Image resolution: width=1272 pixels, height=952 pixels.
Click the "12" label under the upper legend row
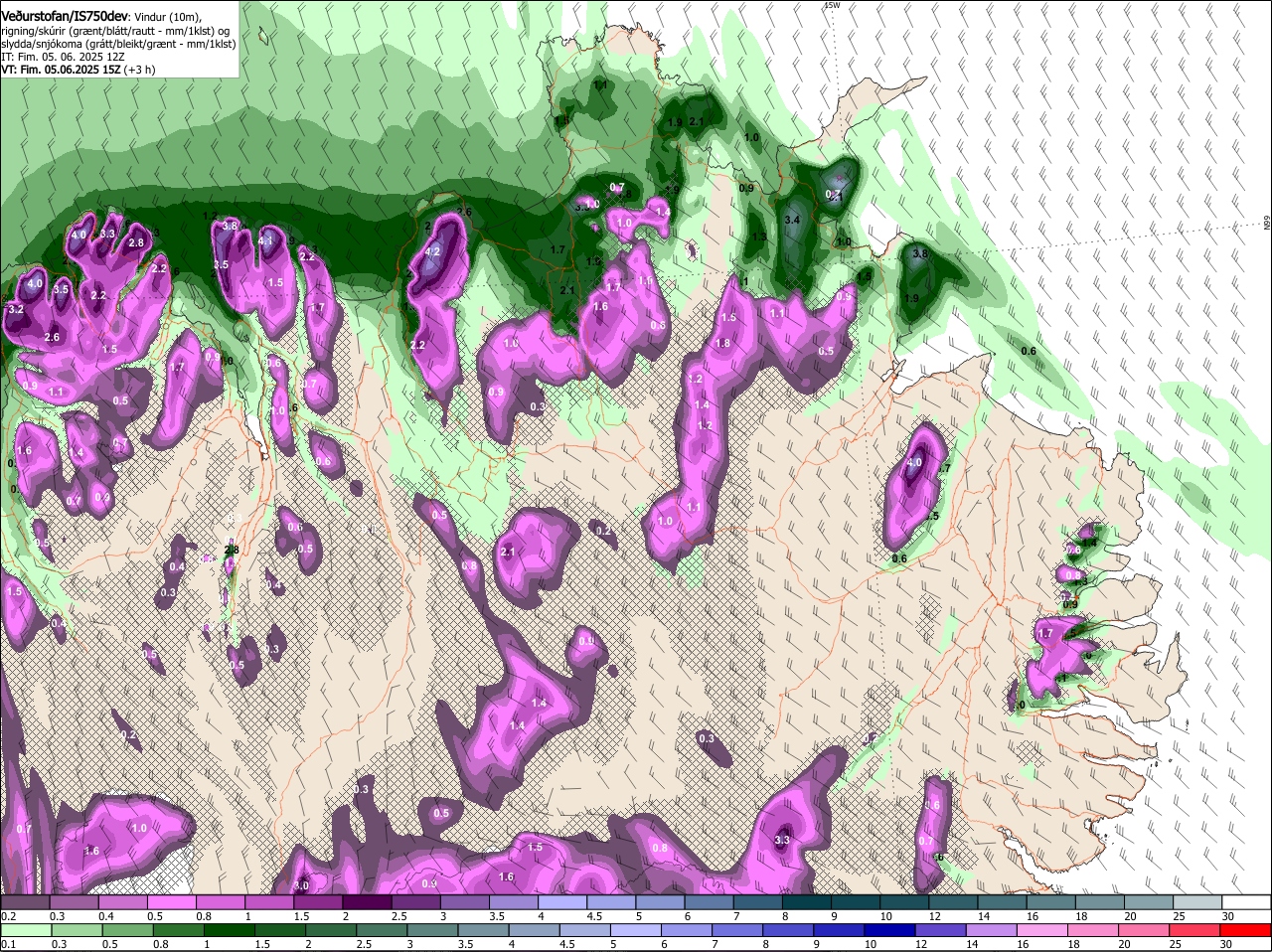[935, 916]
